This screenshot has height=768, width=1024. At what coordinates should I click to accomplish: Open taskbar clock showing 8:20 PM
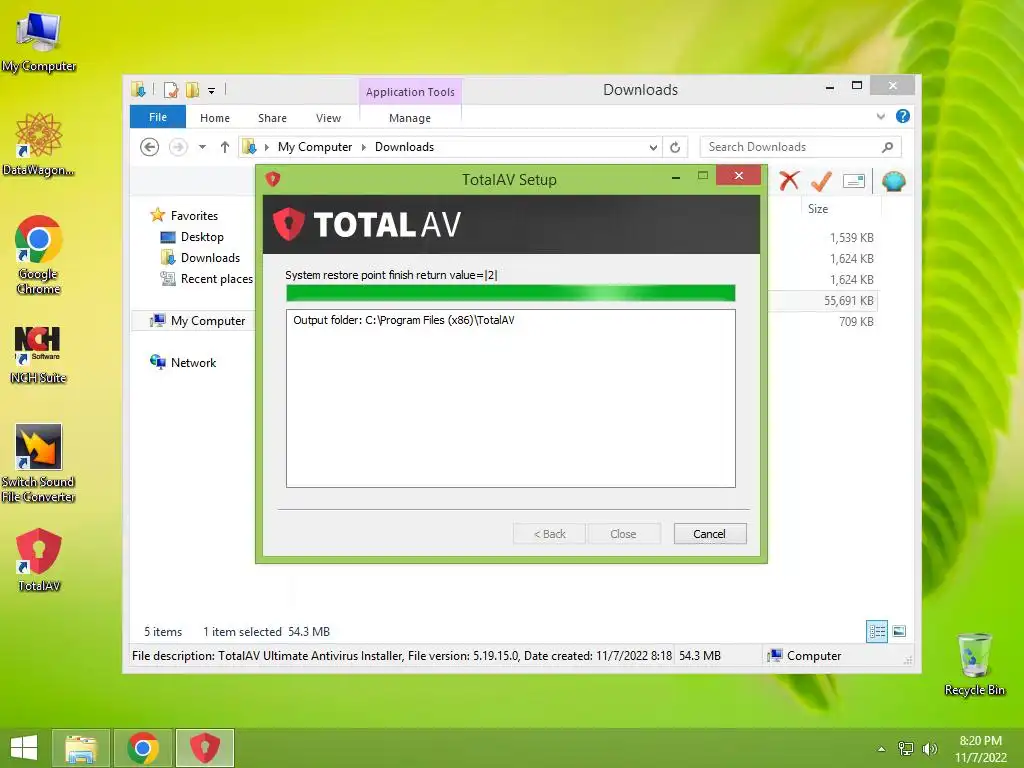[980, 748]
